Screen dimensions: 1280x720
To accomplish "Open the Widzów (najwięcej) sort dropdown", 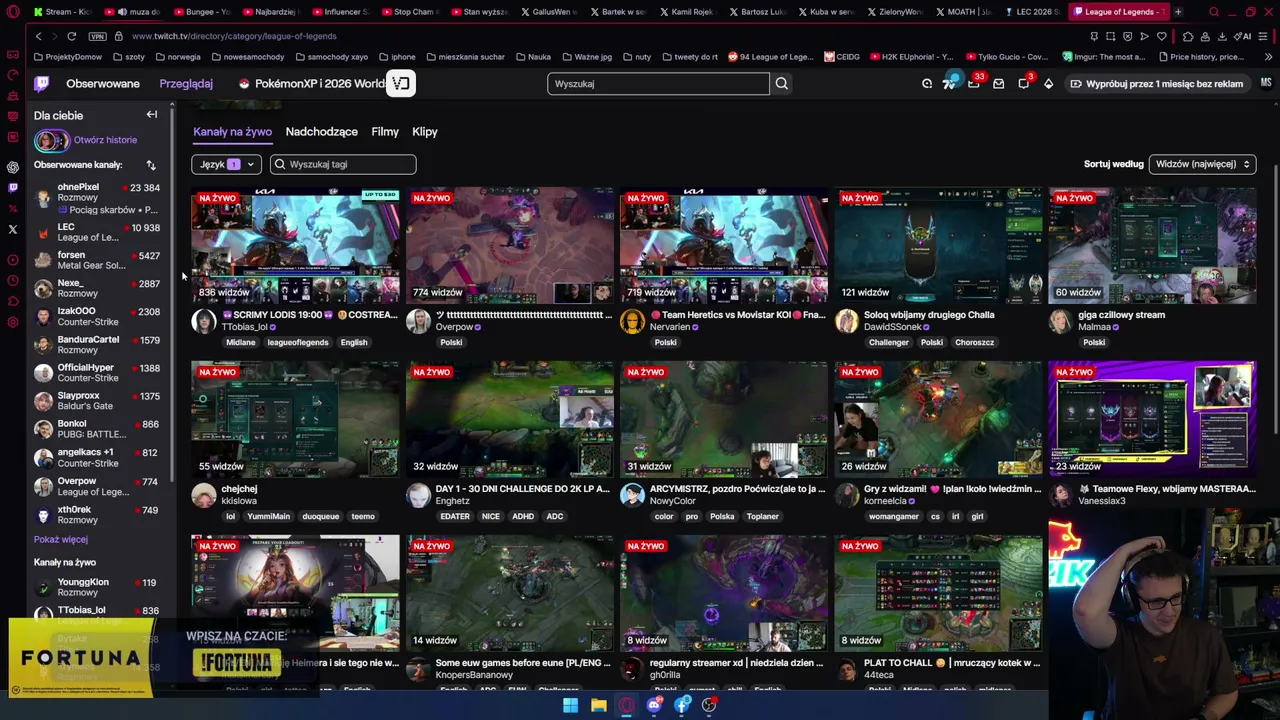I will [x=1202, y=164].
